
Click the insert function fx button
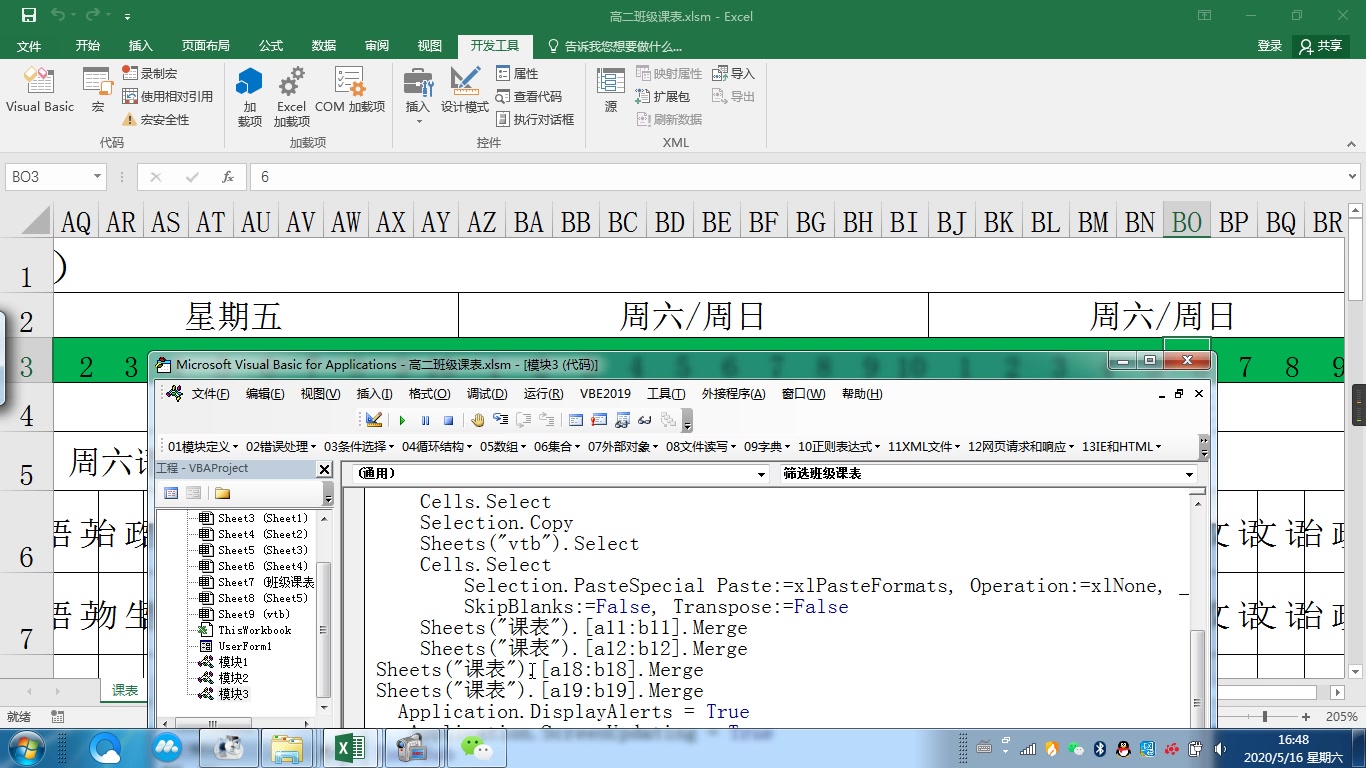(228, 177)
